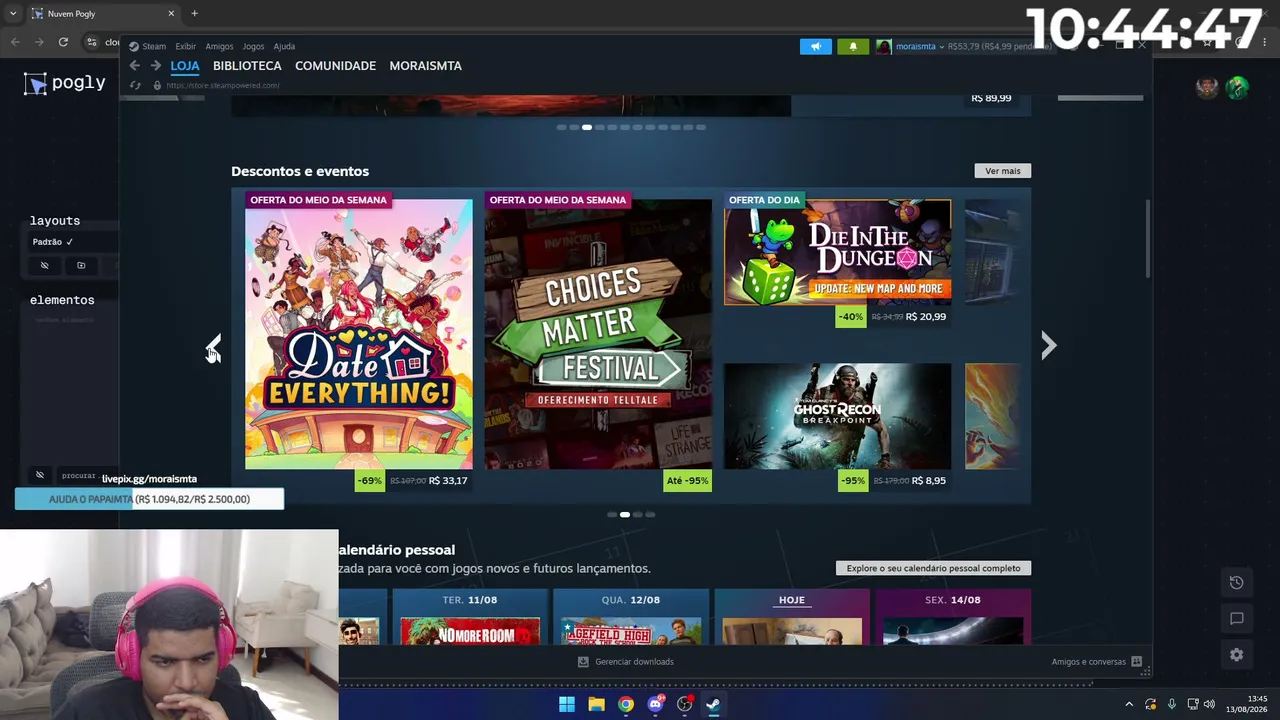Open a new Chrome tab
Viewport: 1280px width, 720px height.
click(x=194, y=13)
